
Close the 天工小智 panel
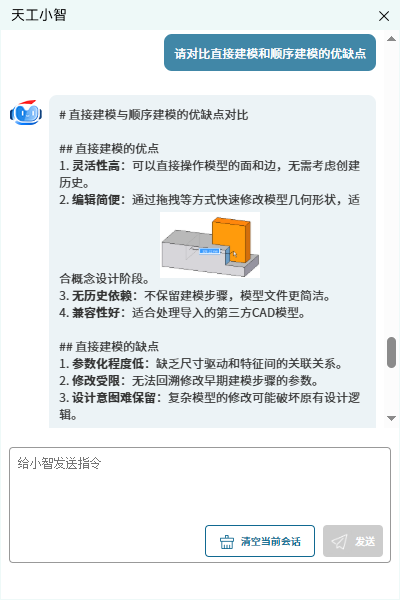(x=384, y=16)
